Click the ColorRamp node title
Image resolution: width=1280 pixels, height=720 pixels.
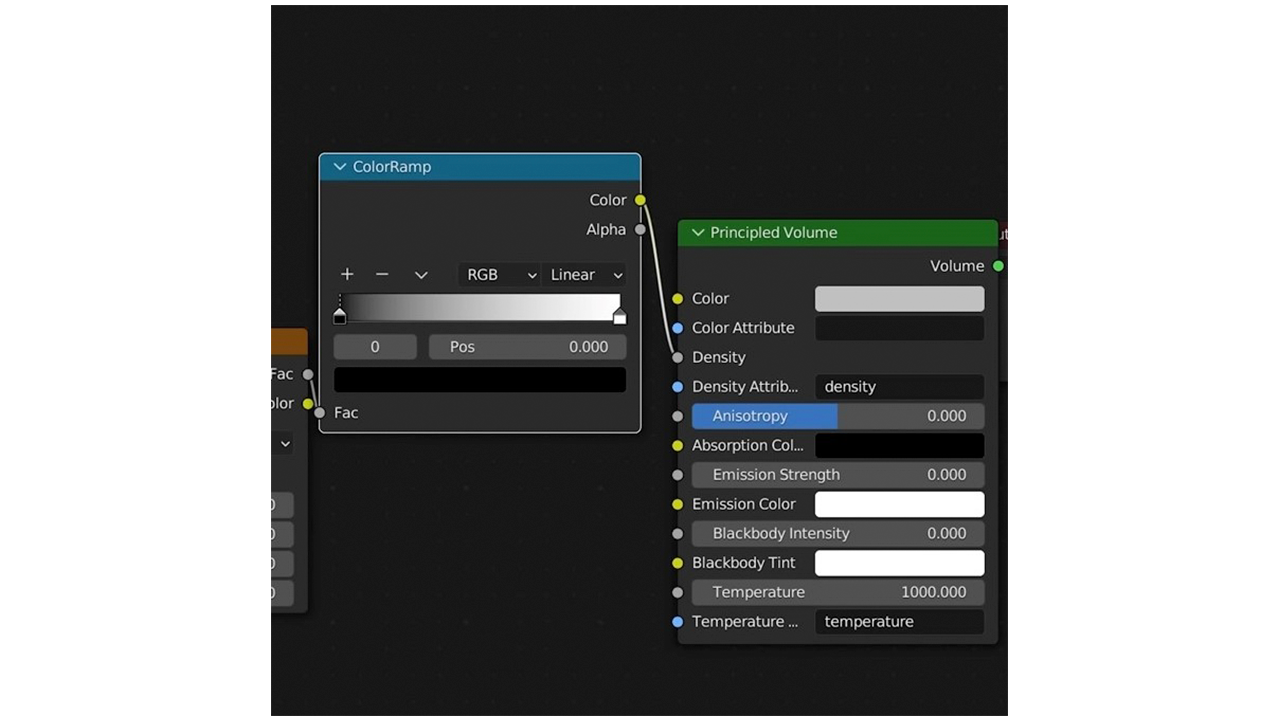point(392,167)
